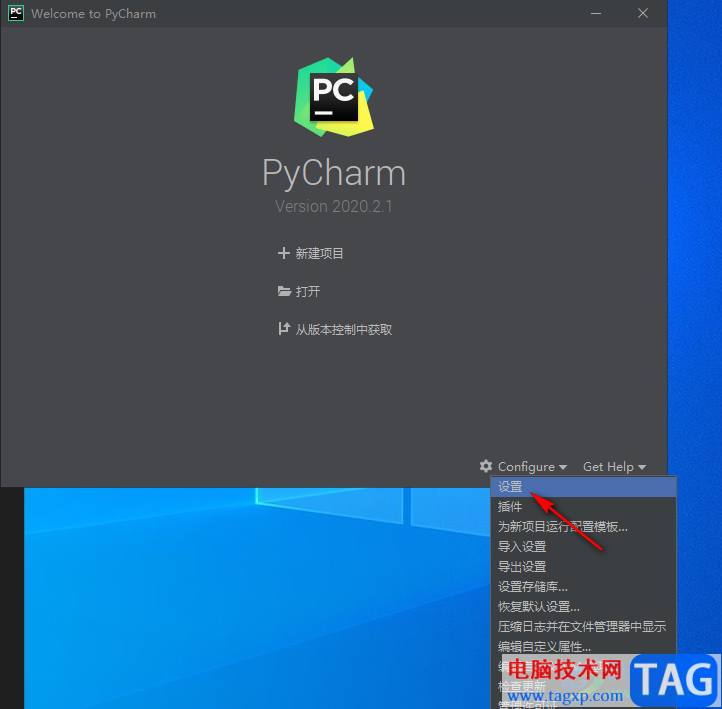Click the PyCharm logo in title bar
Viewport: 722px width, 709px height.
pyautogui.click(x=16, y=13)
